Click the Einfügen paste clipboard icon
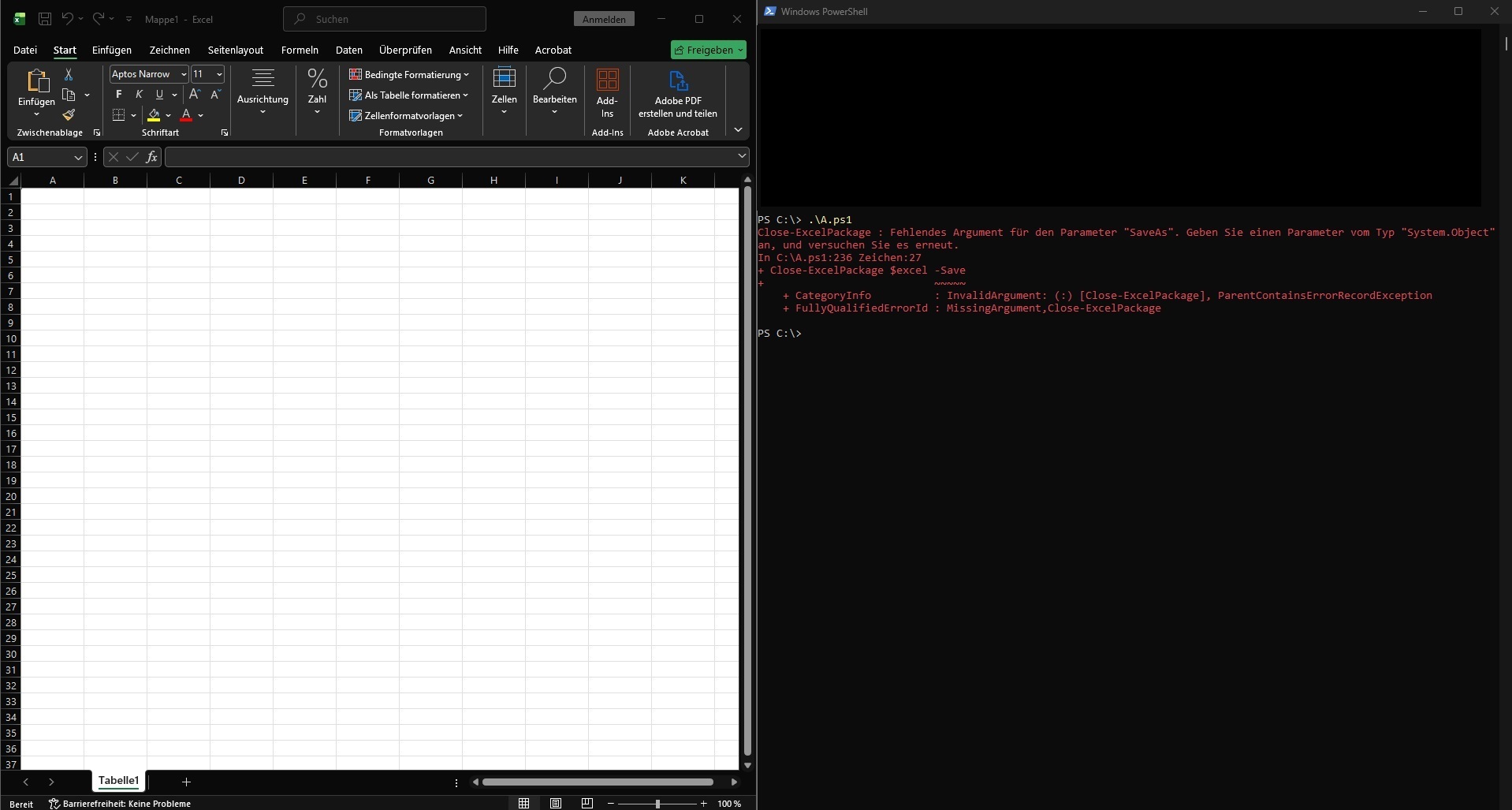The image size is (1512, 810). [36, 81]
